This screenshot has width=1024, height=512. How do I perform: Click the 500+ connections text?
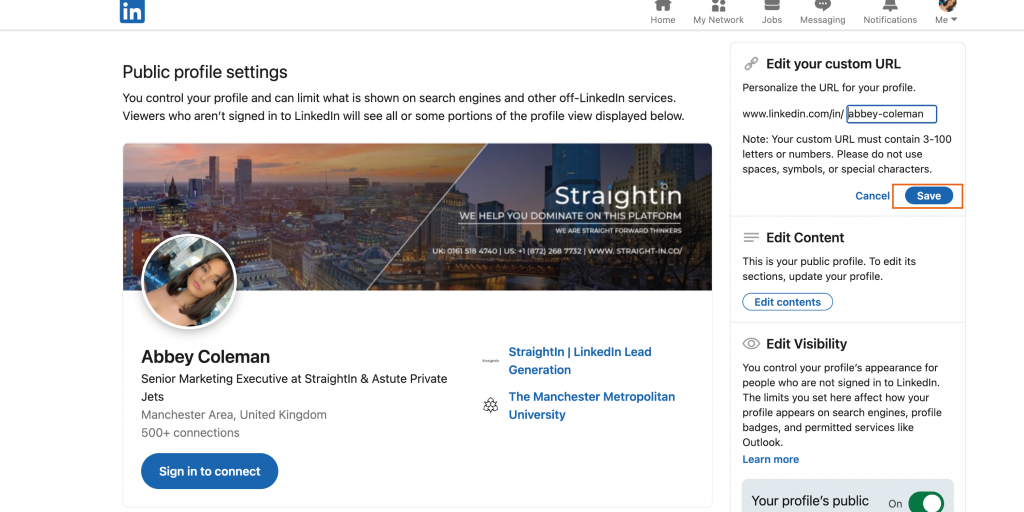pyautogui.click(x=190, y=432)
